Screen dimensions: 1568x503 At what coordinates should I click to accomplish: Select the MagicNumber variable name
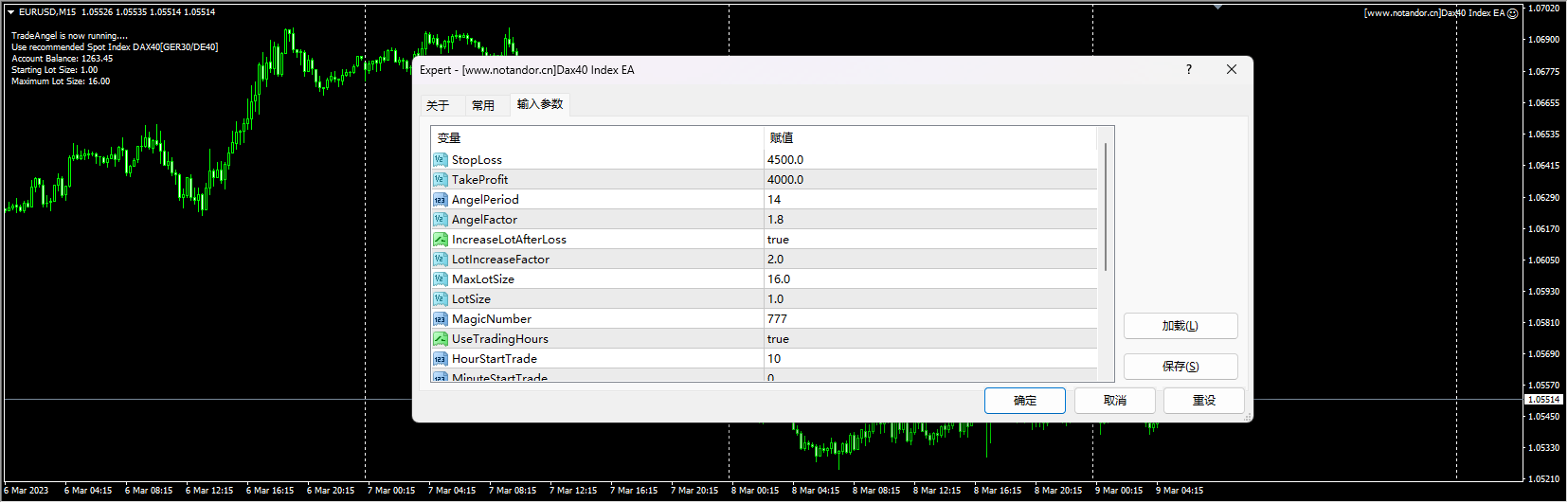[492, 319]
